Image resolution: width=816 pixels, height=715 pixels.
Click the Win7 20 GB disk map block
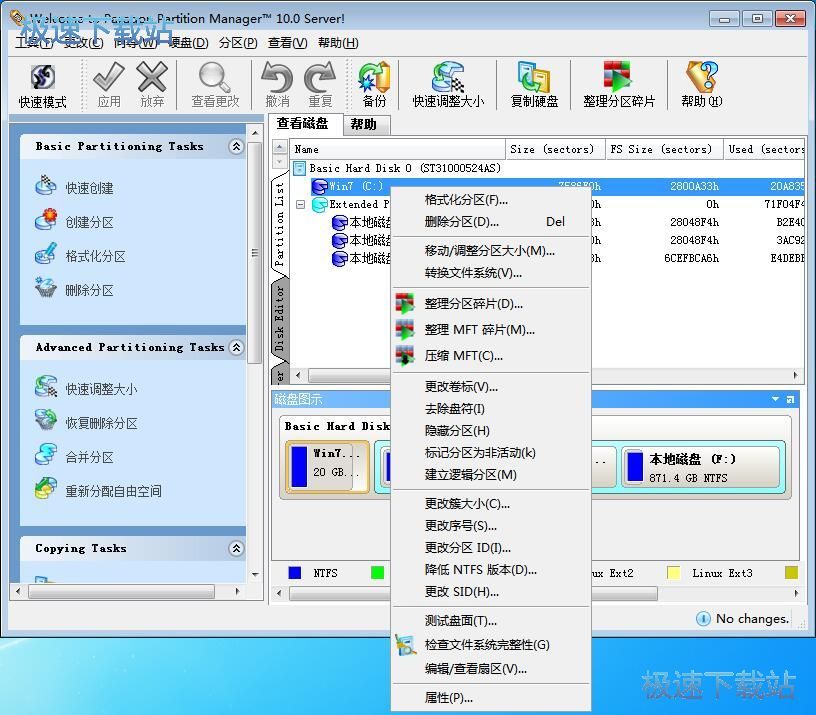[327, 467]
